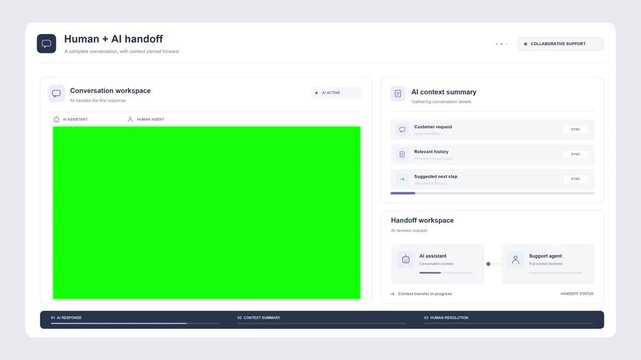Viewport: 641px width, 360px height.
Task: Click Sync on the Suggested next step row
Action: pos(576,179)
